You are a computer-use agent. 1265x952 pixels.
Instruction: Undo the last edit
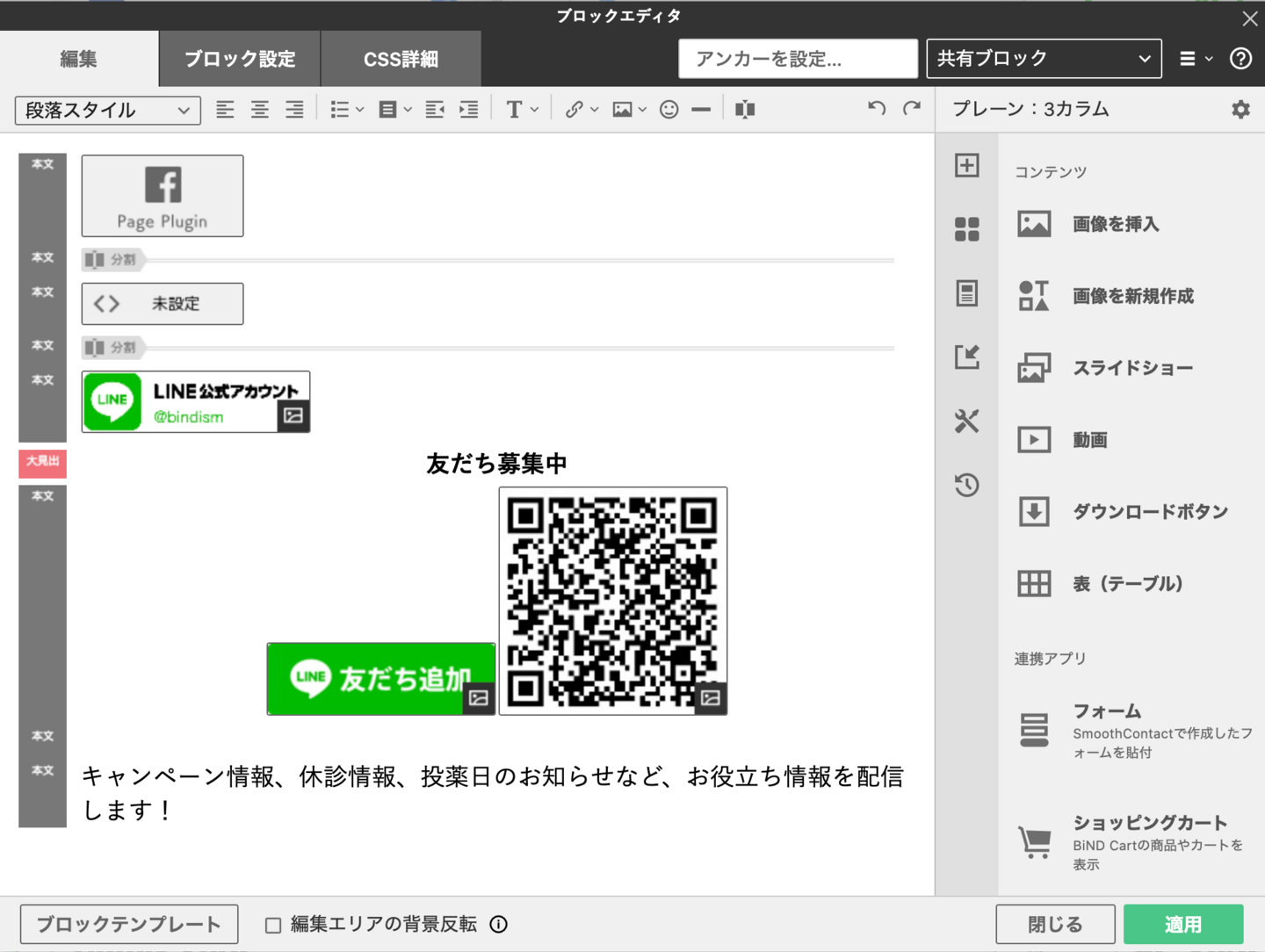877,108
